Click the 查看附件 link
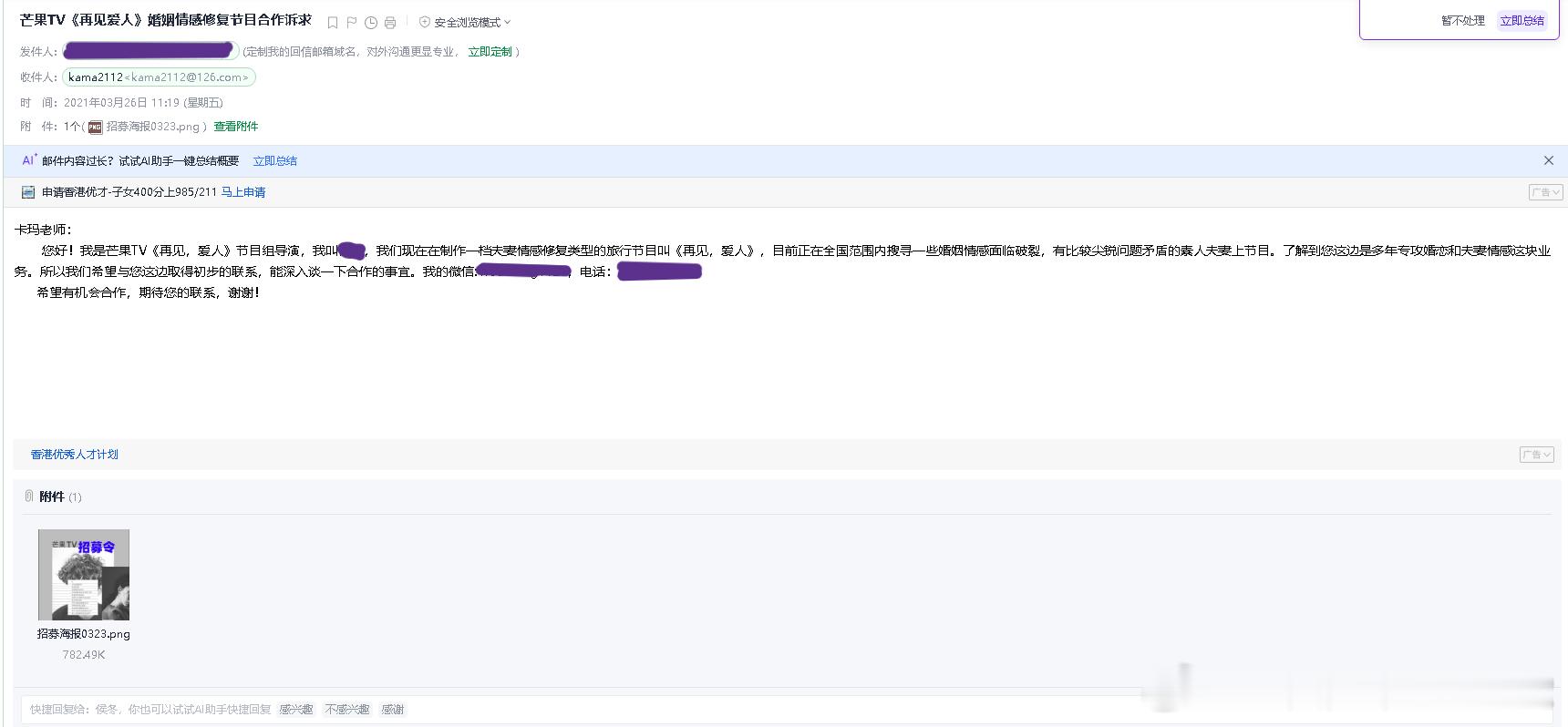The width and height of the screenshot is (1568, 727). (236, 127)
